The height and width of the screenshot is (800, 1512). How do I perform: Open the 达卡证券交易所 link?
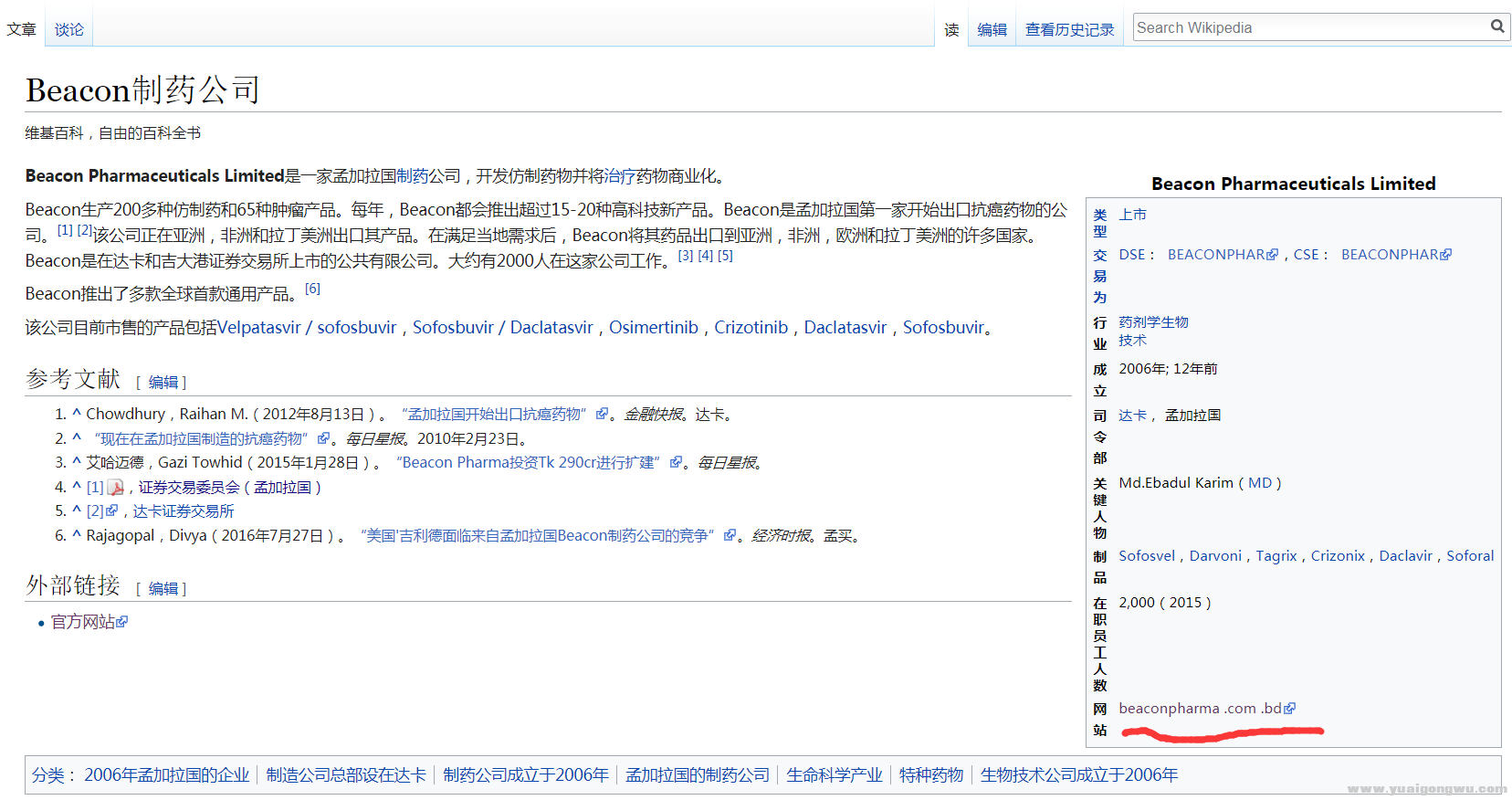tap(184, 511)
